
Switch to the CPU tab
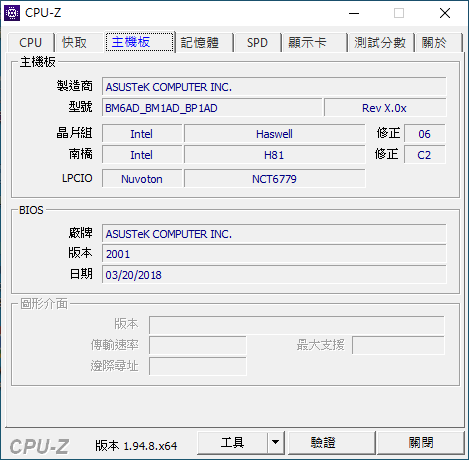(30, 42)
